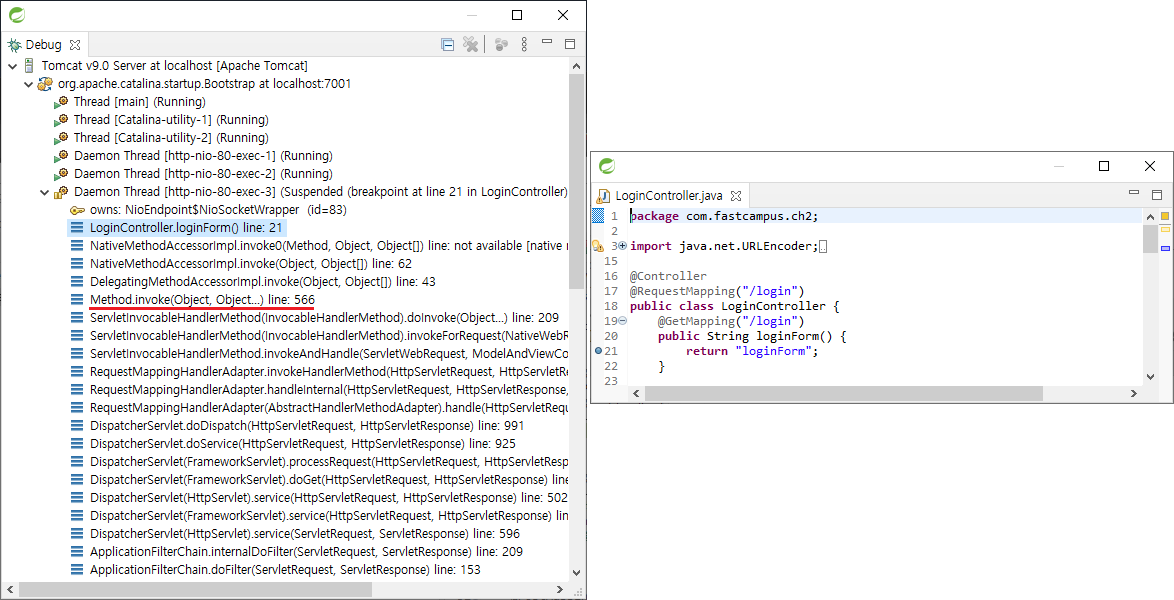Screen dimensions: 1174x600
Task: Click on "public class LoginController" line
Action: 734,306
